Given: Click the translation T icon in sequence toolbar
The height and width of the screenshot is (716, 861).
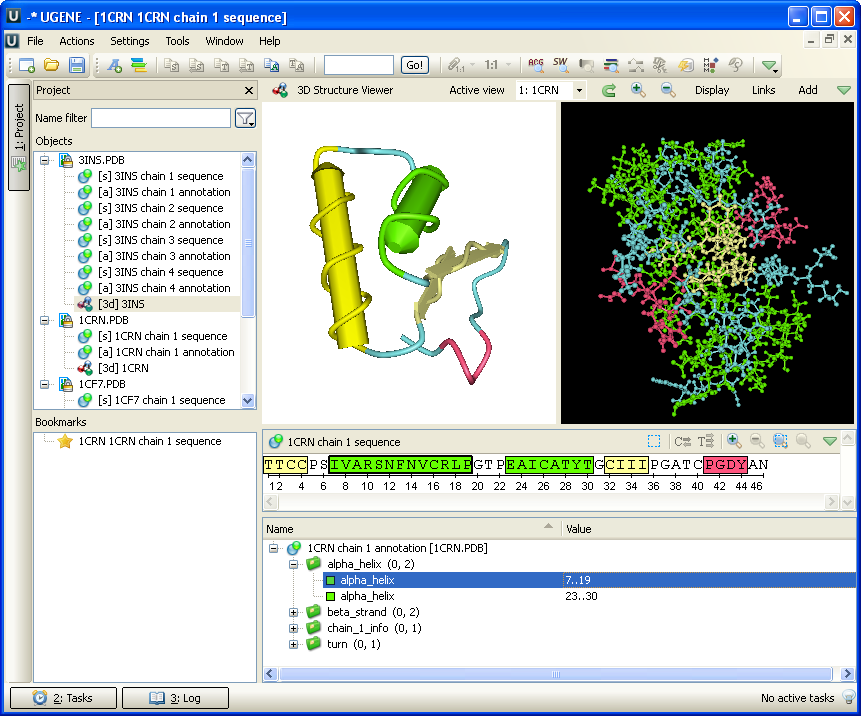Looking at the screenshot, I should click(x=706, y=441).
